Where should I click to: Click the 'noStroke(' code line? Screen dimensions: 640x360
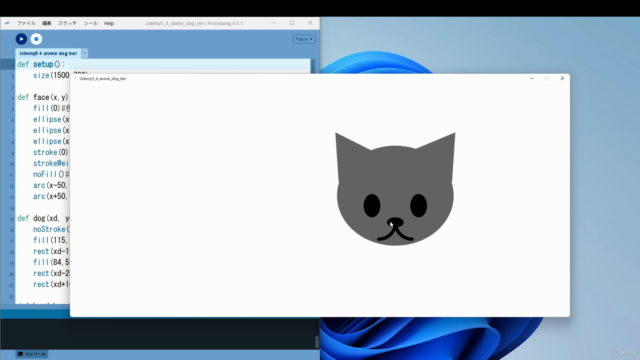51,229
